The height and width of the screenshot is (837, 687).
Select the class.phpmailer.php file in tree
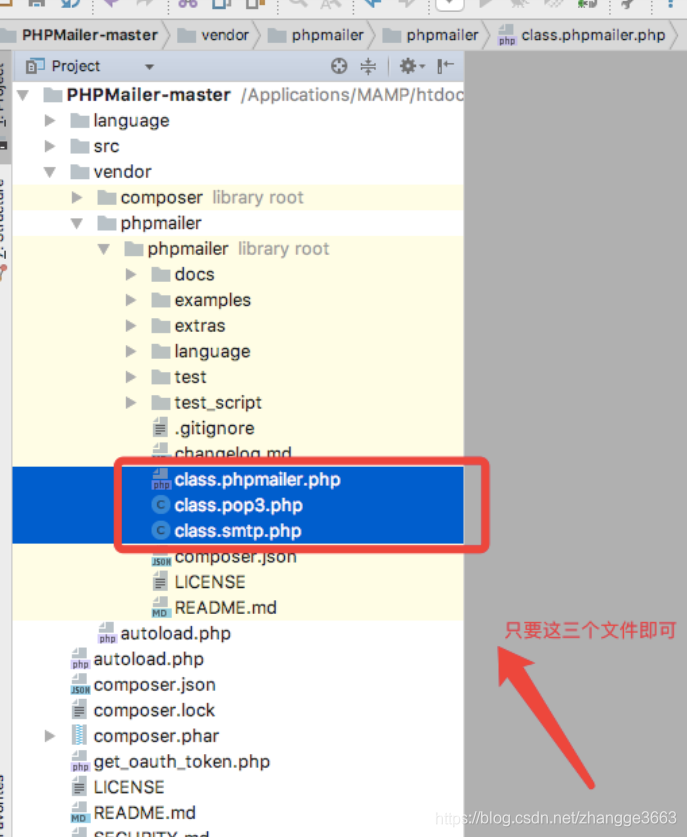pos(246,479)
